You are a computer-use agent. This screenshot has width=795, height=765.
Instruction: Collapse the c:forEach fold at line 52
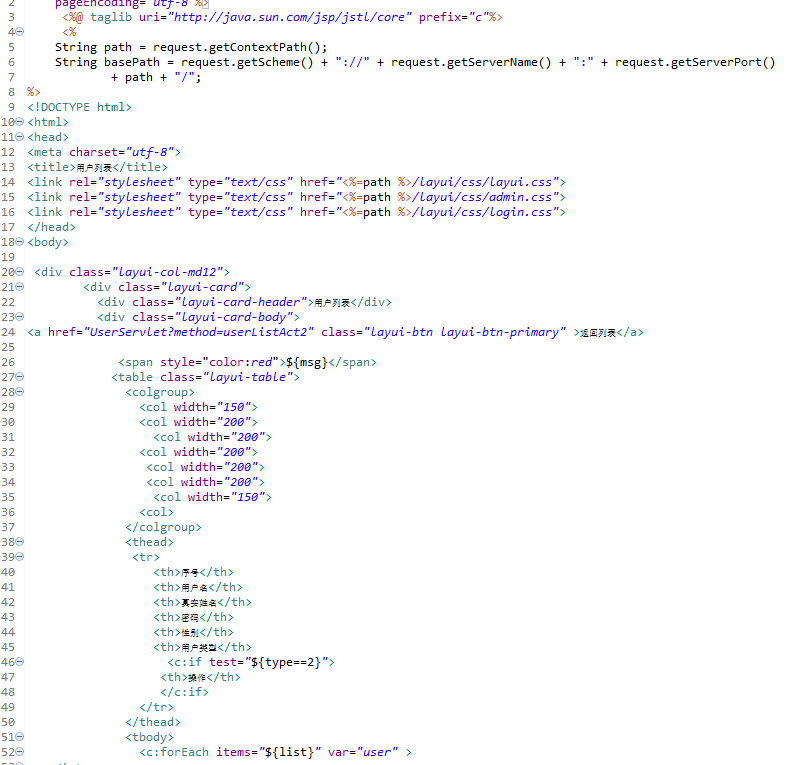20,752
